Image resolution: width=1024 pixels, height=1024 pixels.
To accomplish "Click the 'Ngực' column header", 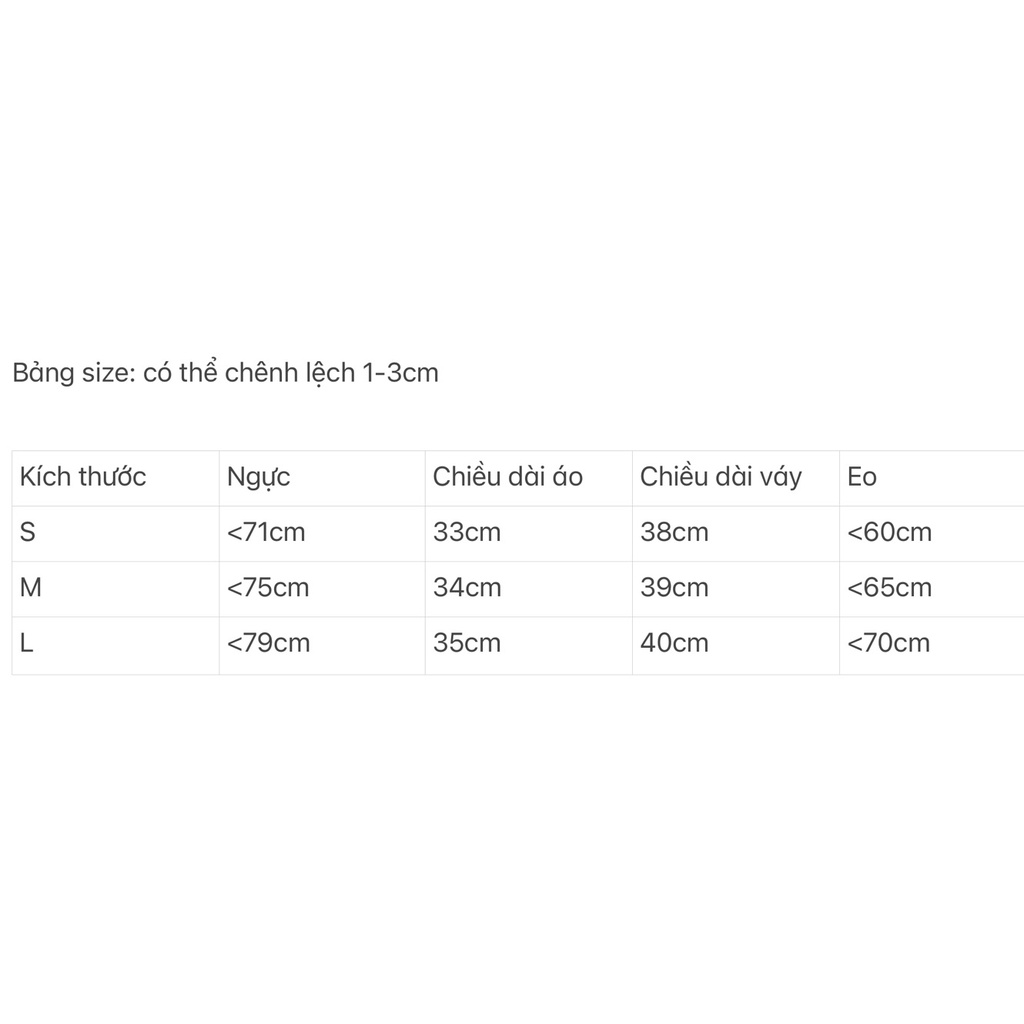I will click(x=259, y=477).
